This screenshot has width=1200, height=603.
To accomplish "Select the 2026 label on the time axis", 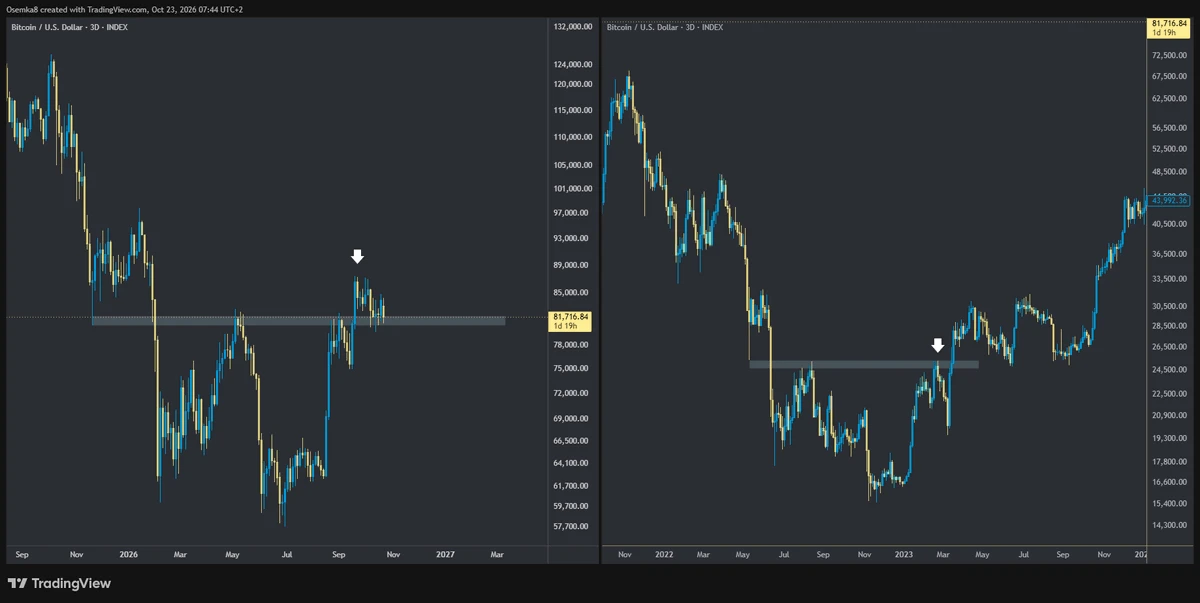I will [x=128, y=552].
